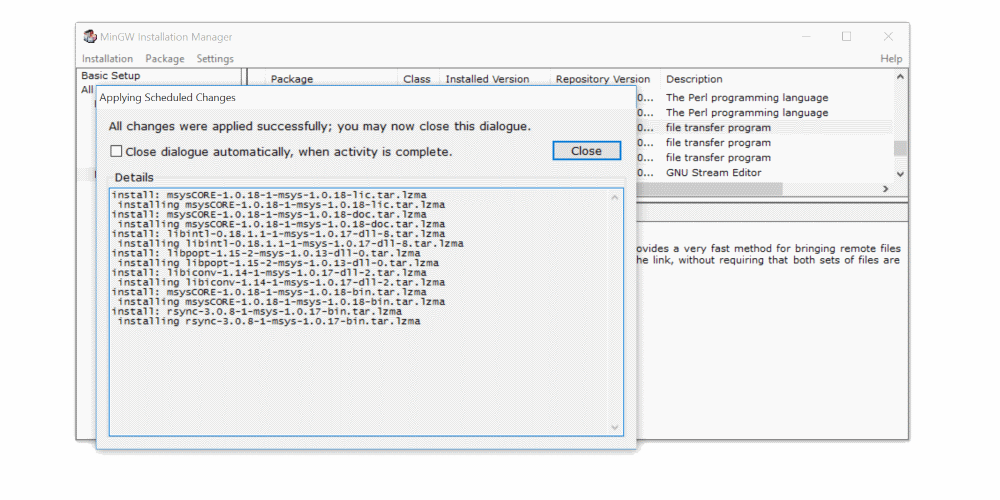Image resolution: width=1000 pixels, height=500 pixels.
Task: Click the Details log scroll up arrow
Action: (615, 197)
